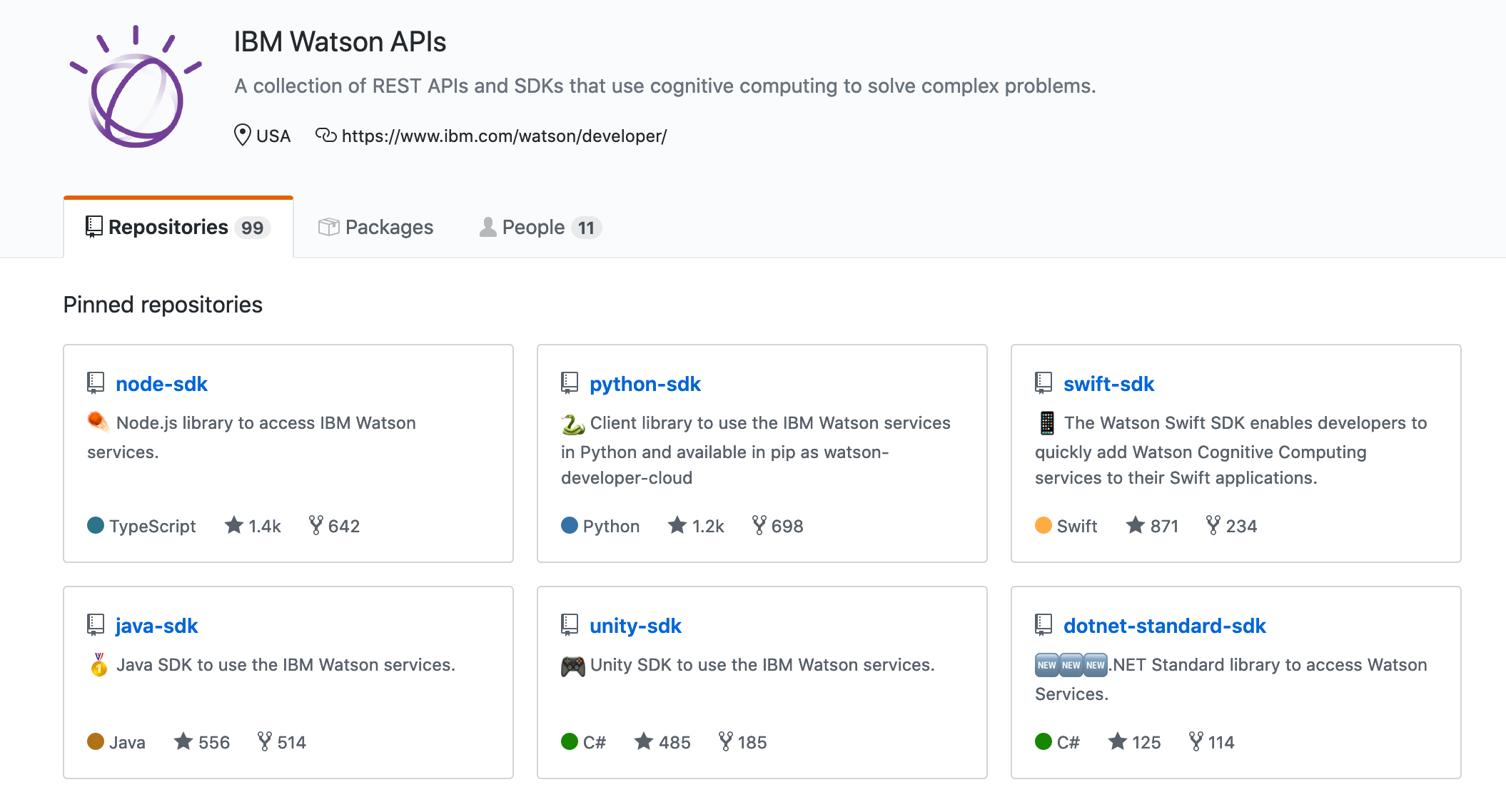Click the fork icon on java-sdk
The width and height of the screenshot is (1506, 812).
tap(265, 741)
